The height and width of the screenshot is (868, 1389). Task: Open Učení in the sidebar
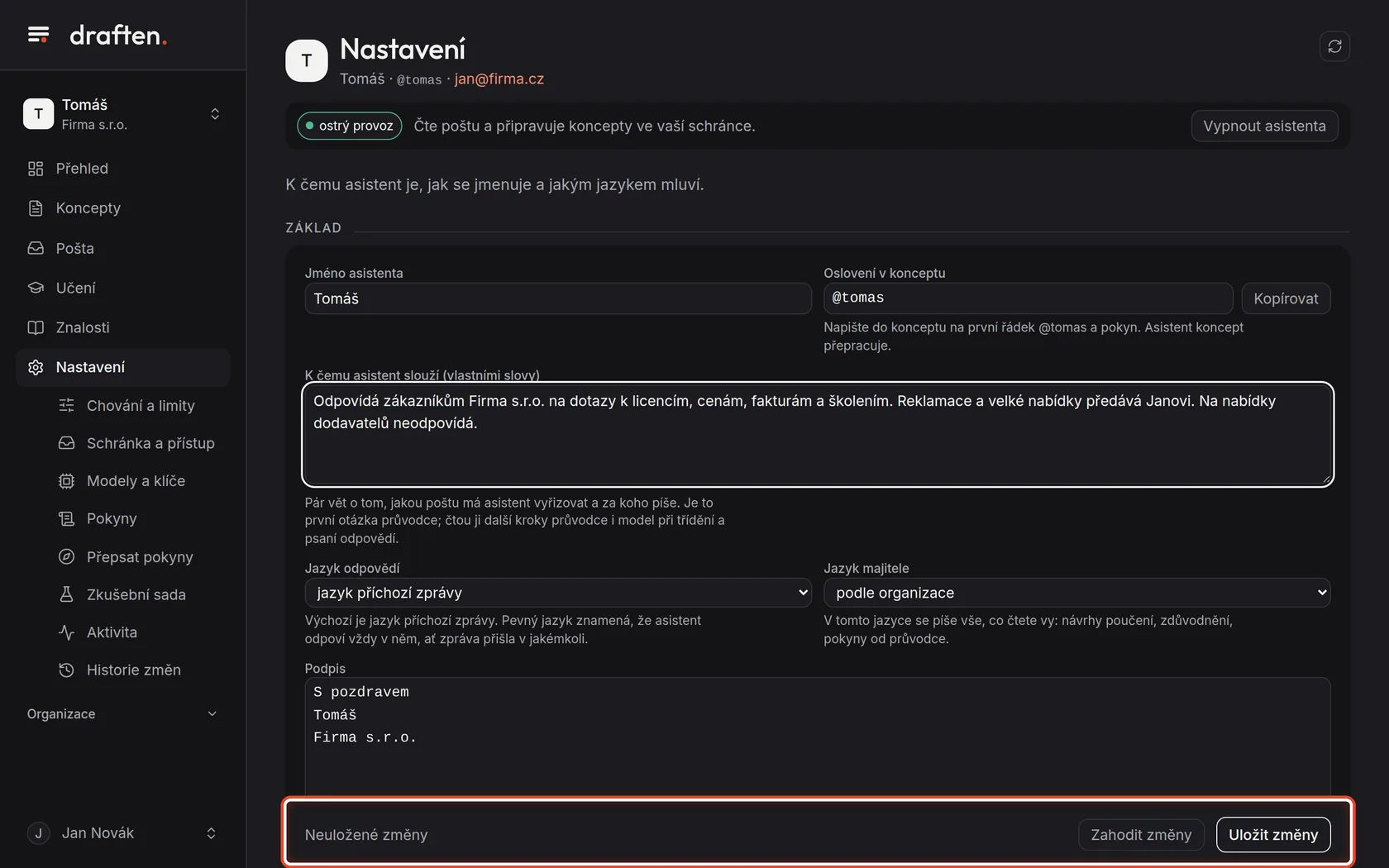pos(123,288)
